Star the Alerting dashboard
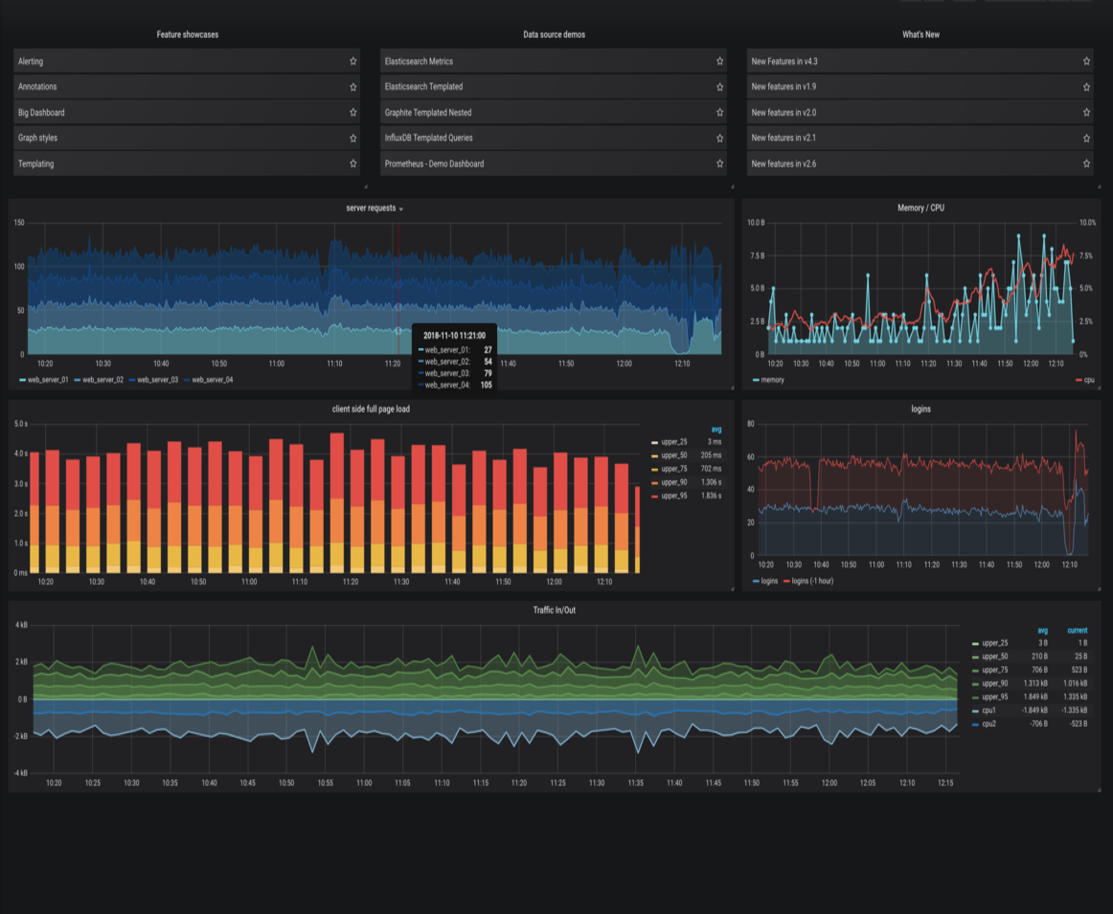This screenshot has width=1113, height=914. [353, 62]
